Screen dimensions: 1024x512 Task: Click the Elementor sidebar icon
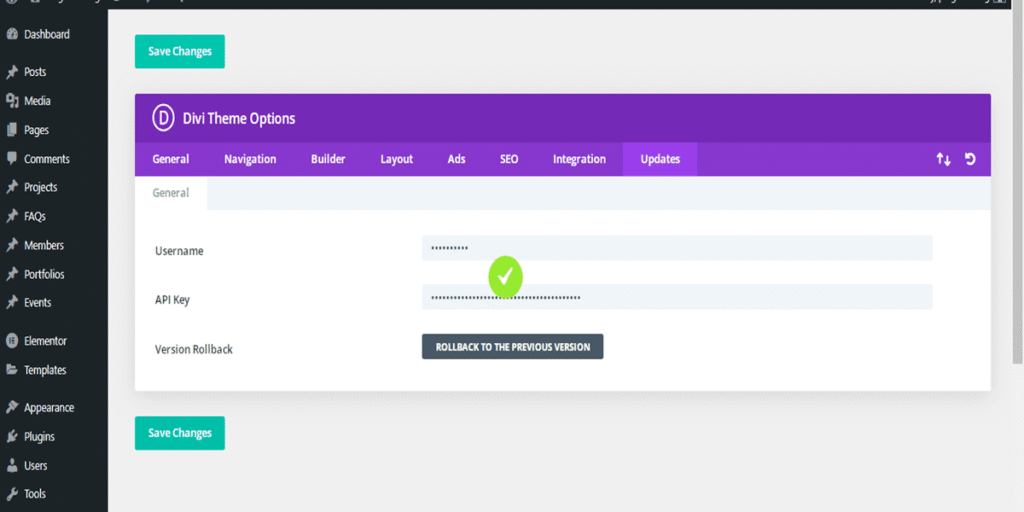pyautogui.click(x=12, y=341)
